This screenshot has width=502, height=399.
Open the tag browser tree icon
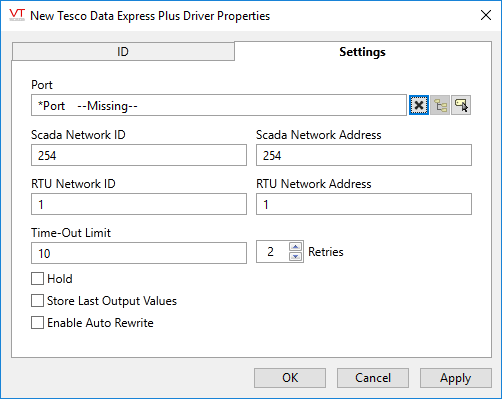[x=440, y=105]
